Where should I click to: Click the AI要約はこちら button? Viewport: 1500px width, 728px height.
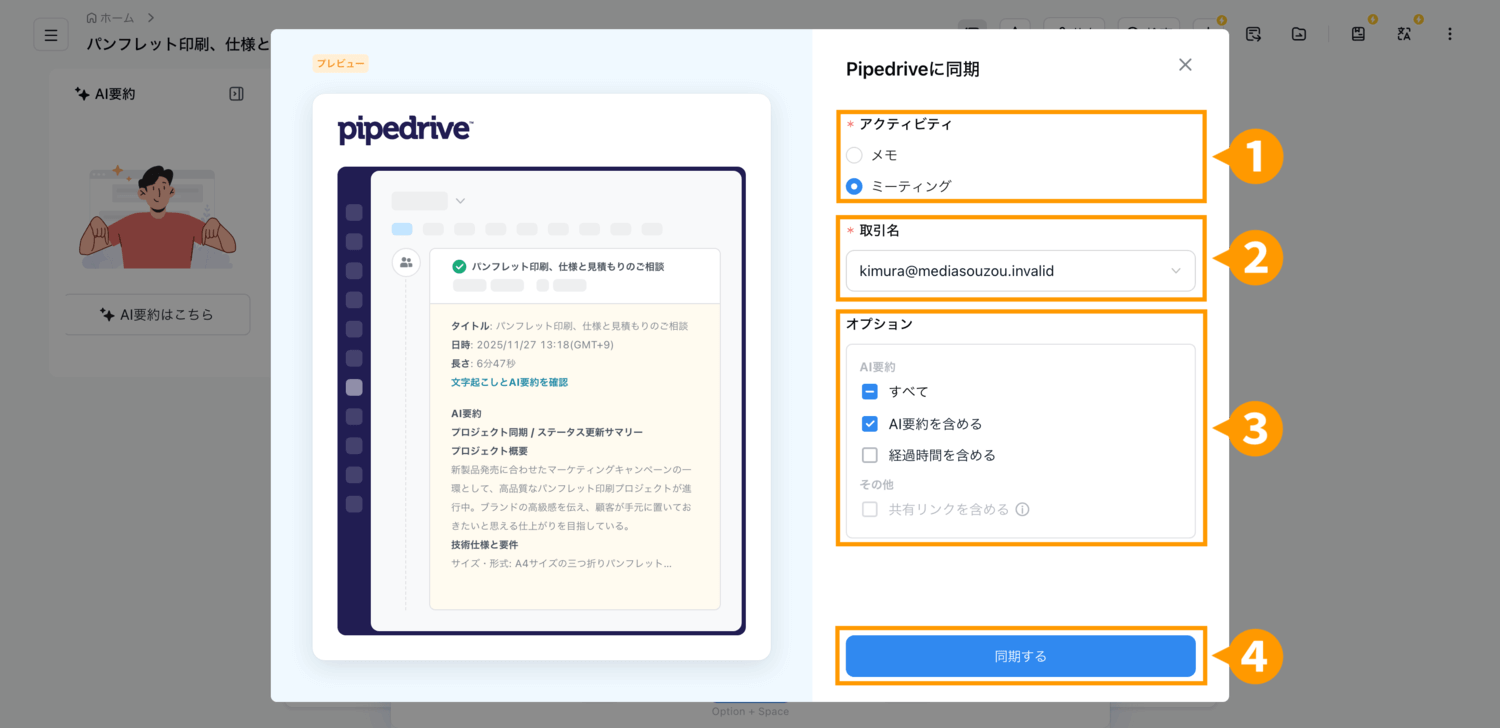pyautogui.click(x=157, y=314)
